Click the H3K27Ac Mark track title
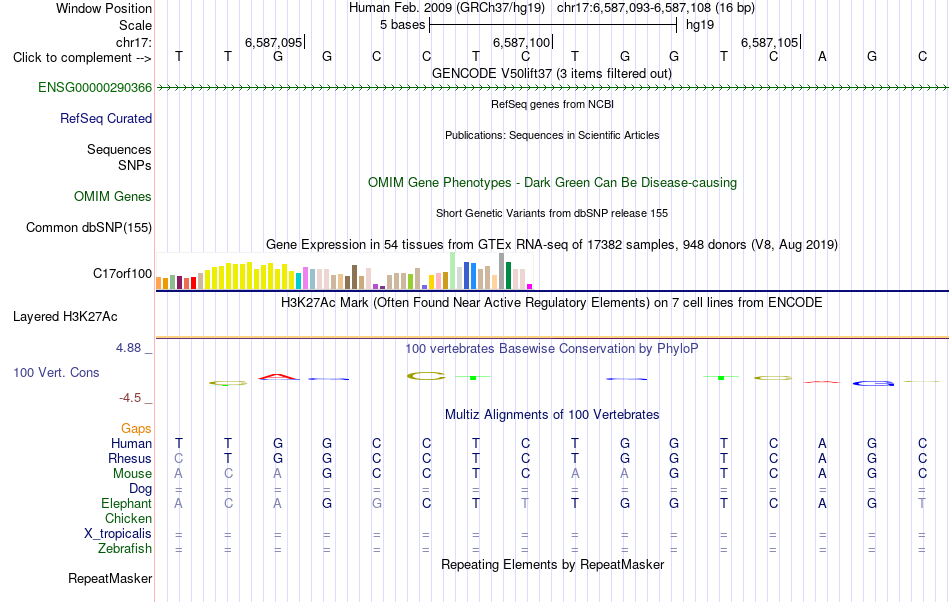Screen dimensions: 950x602 point(552,303)
